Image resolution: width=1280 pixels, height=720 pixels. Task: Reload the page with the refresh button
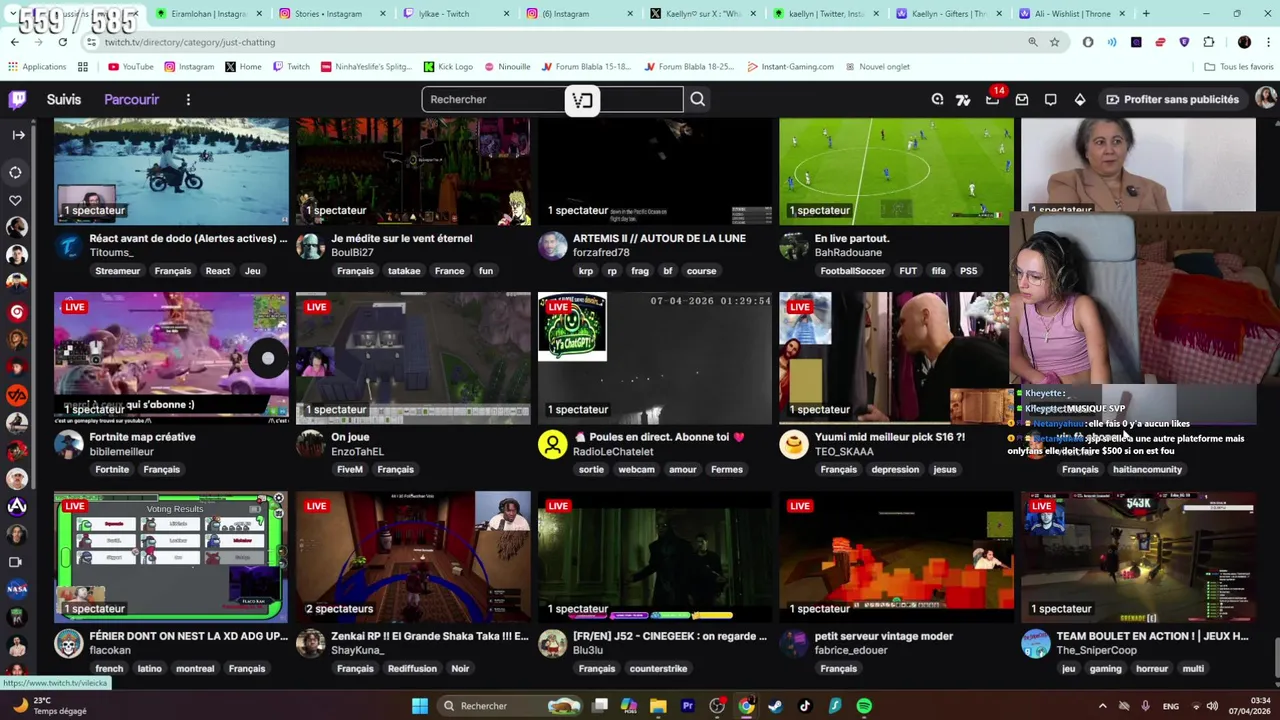click(x=62, y=42)
